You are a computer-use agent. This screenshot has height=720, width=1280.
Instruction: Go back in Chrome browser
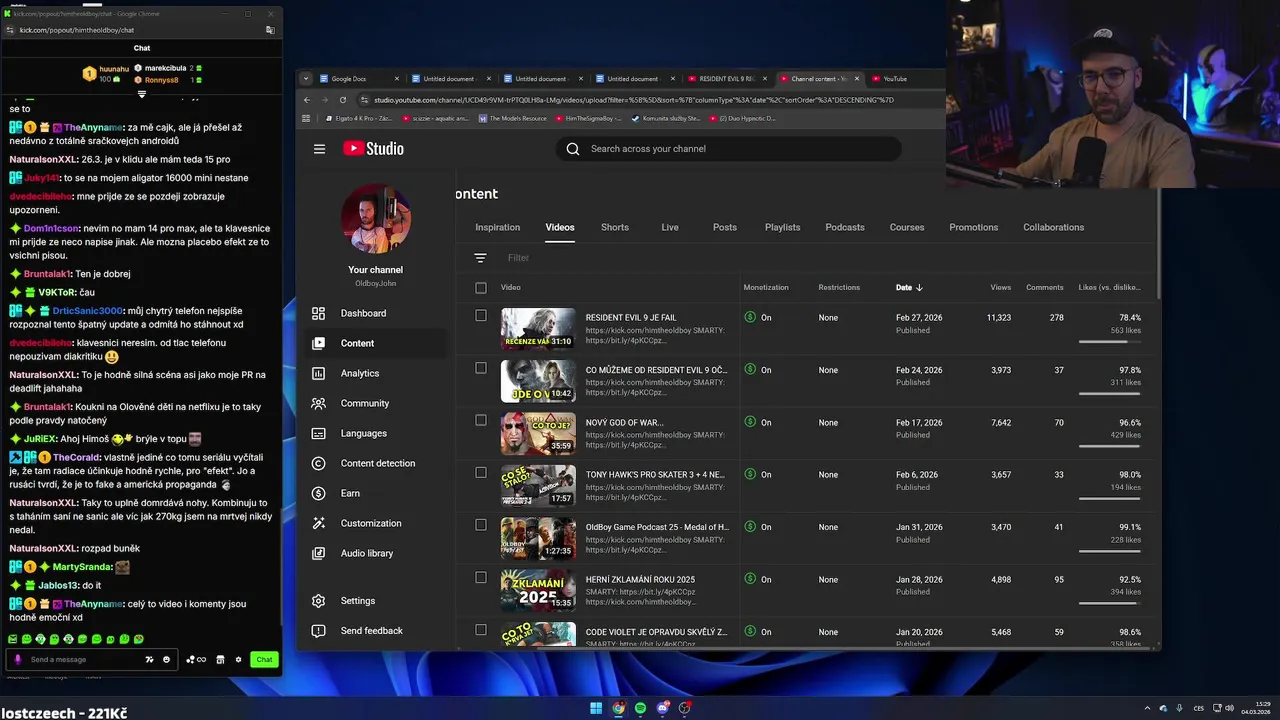coord(307,100)
